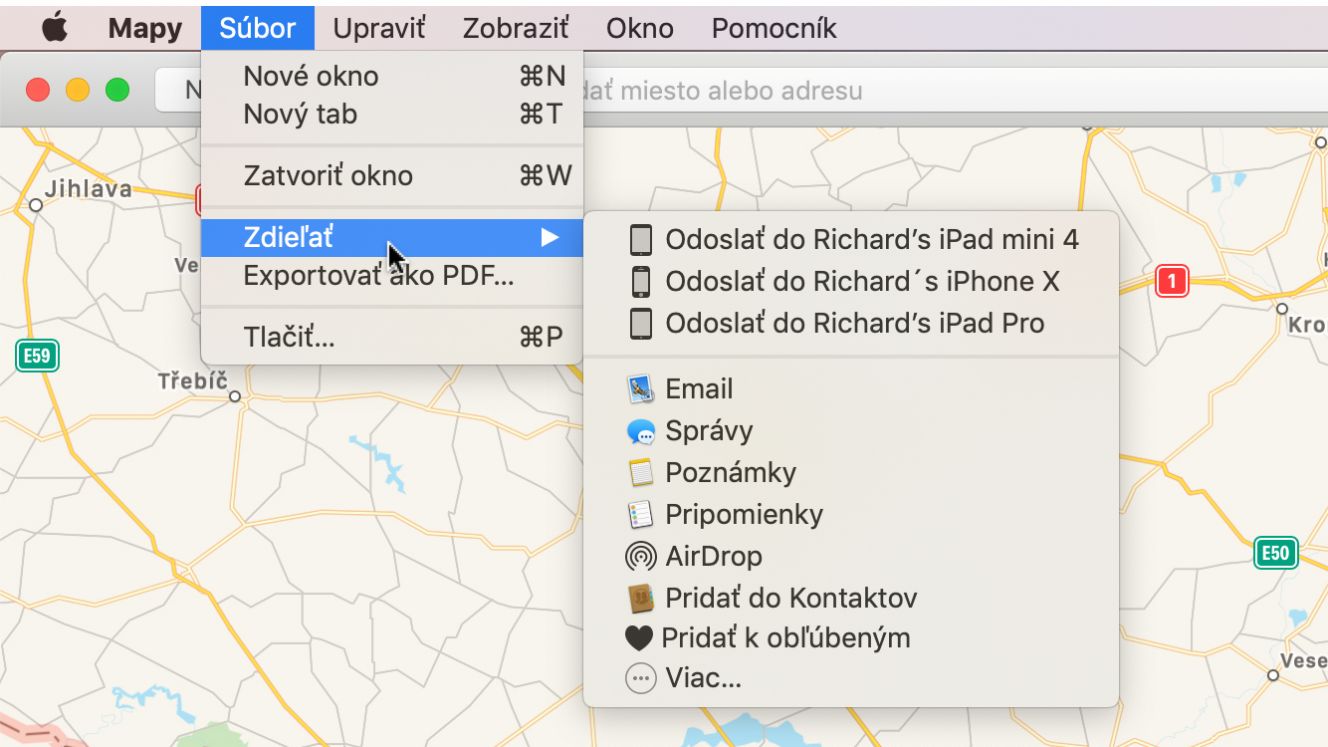Screen dimensions: 1328x747
Task: Select Exportovať ako PDF entry
Action: click(x=392, y=276)
